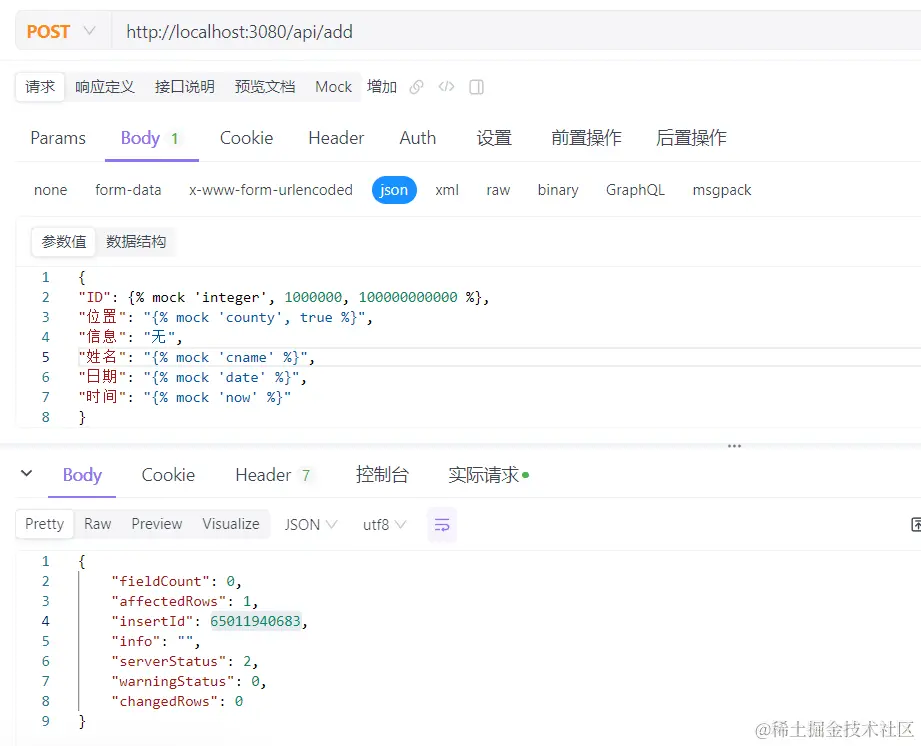
Task: Click the "changedRows": 0 line
Action: click(177, 701)
